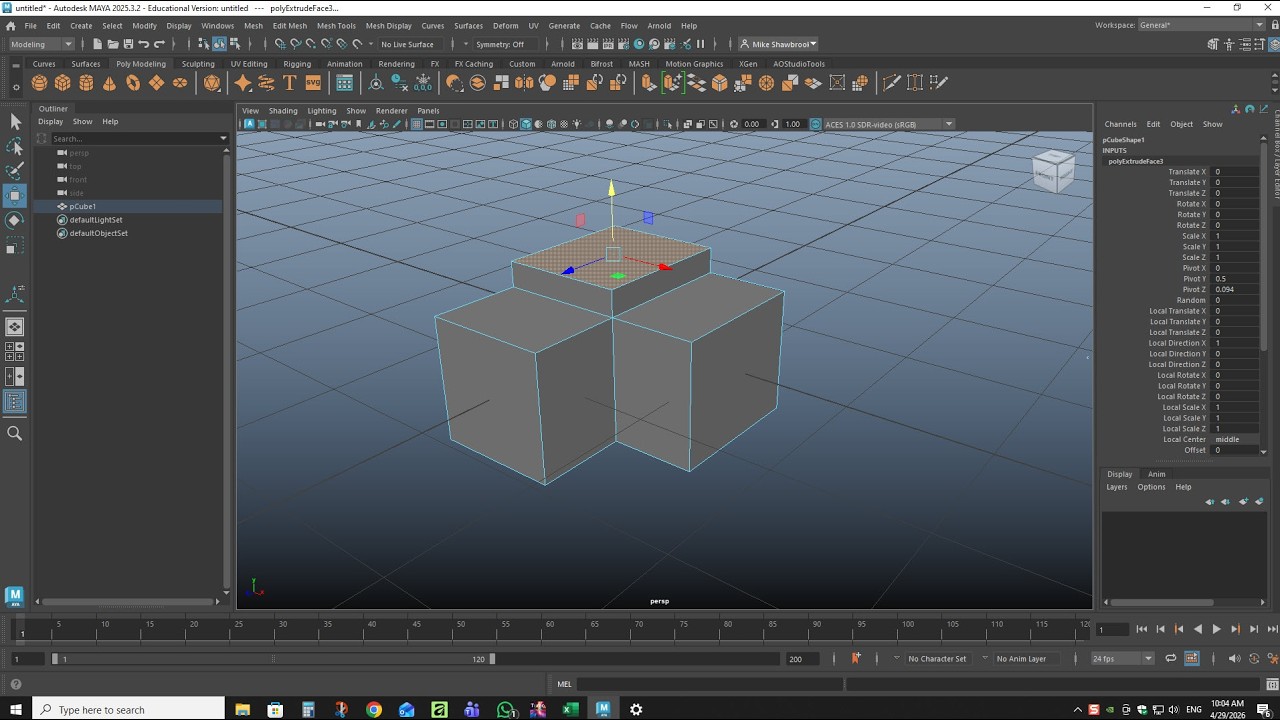The image size is (1280, 720).
Task: Open Layers menu in the layer editor
Action: pyautogui.click(x=1117, y=487)
